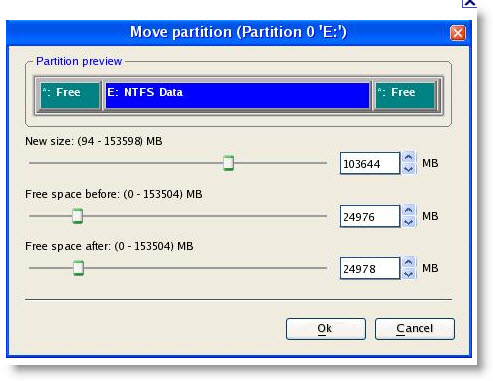Screen dimensions: 493x381
Task: Click the Free space after slider handle
Action: pos(78,268)
